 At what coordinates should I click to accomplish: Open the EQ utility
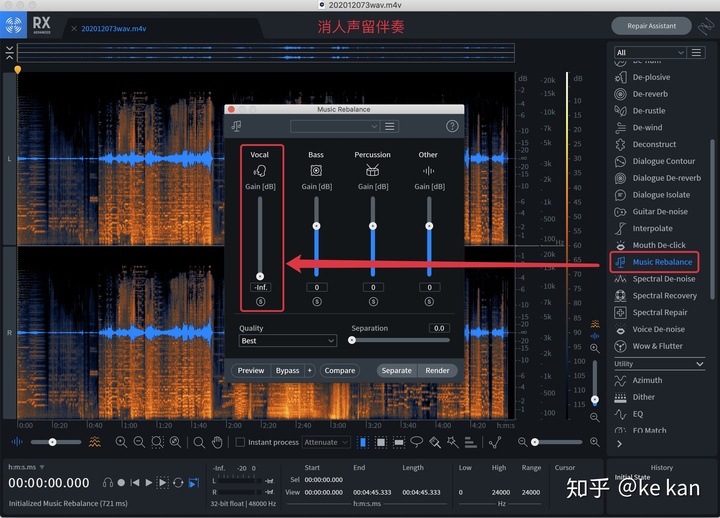click(629, 414)
